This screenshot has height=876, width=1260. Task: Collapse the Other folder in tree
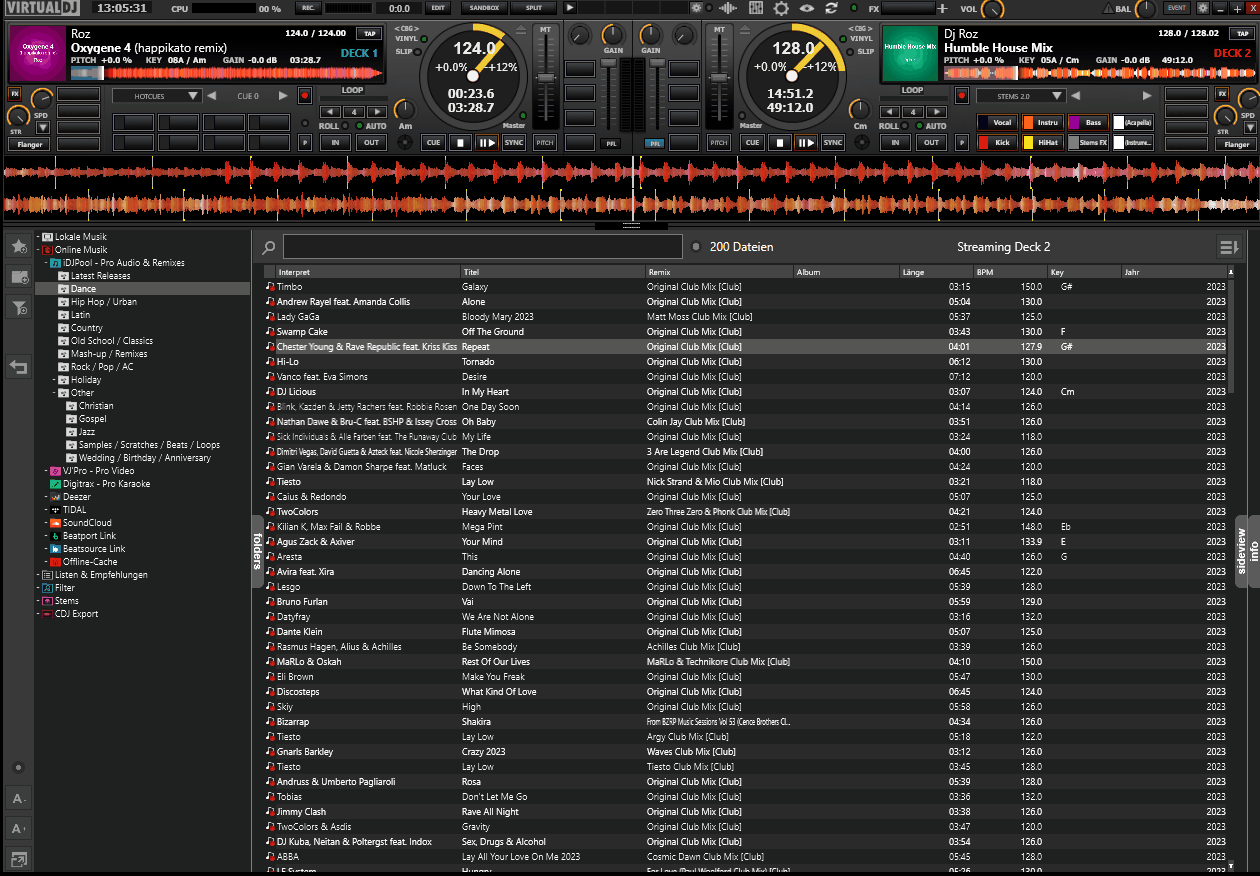(54, 393)
